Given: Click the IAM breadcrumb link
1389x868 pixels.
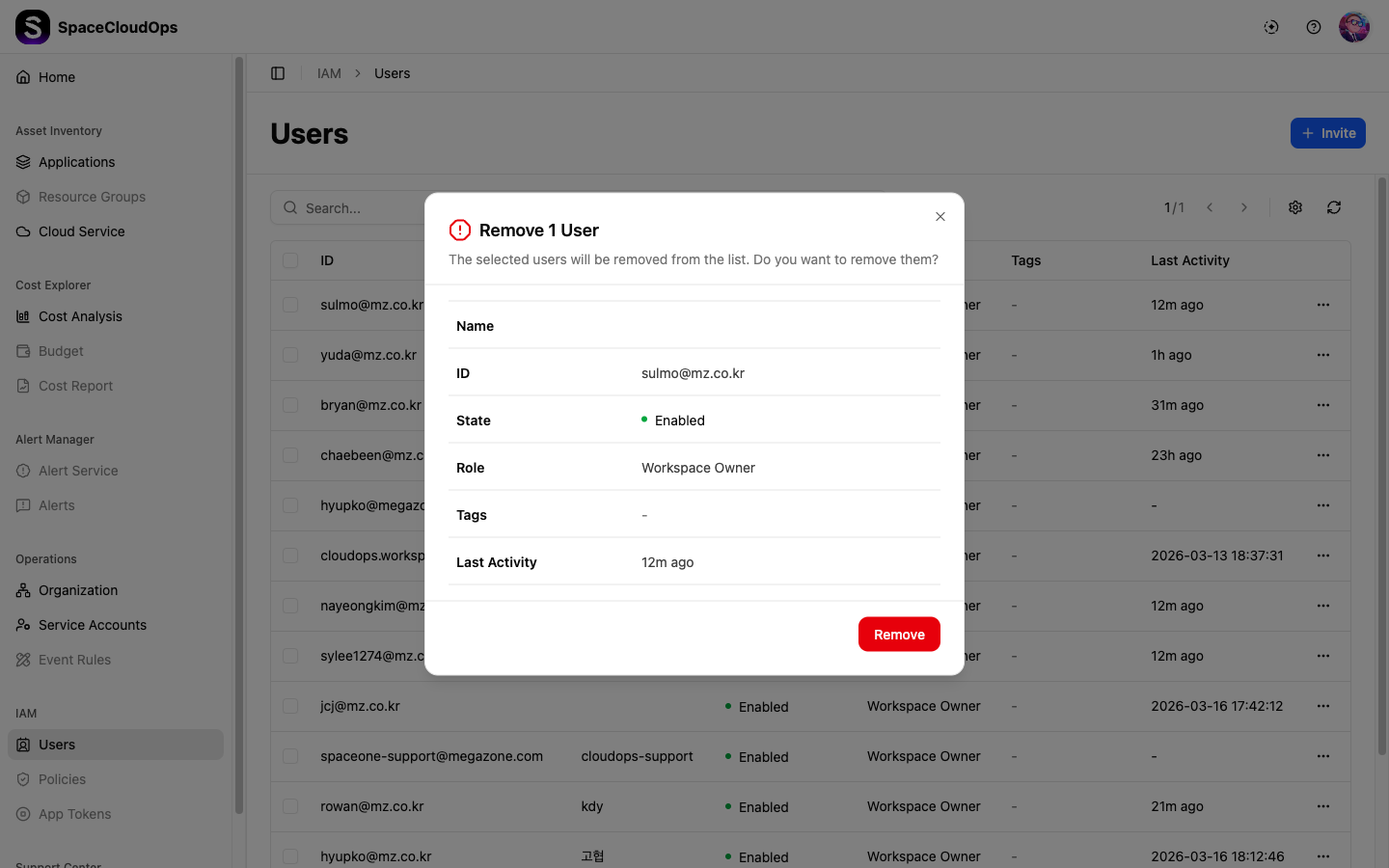Looking at the screenshot, I should tap(329, 73).
